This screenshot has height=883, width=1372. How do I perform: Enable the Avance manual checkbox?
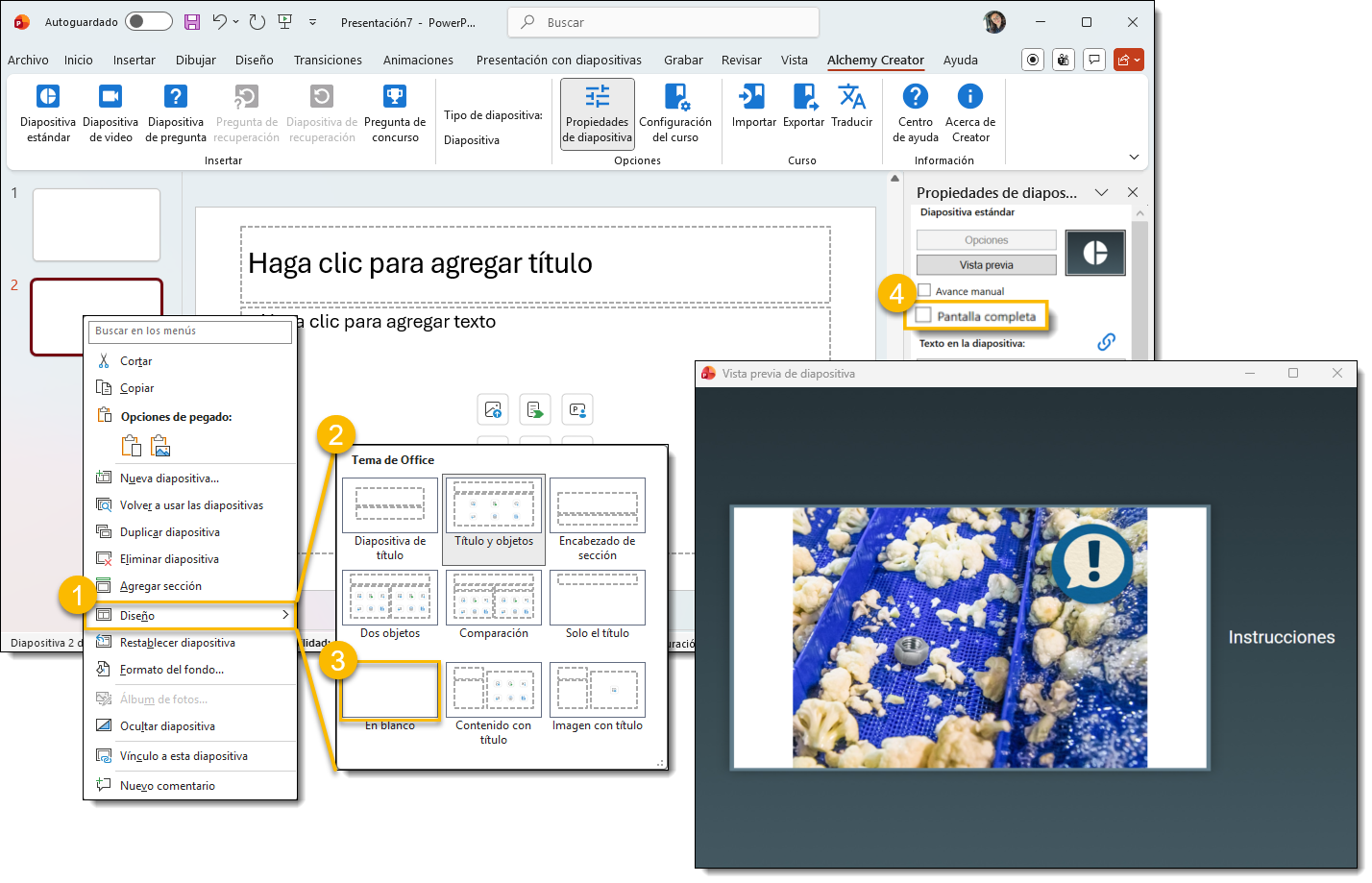coord(924,290)
